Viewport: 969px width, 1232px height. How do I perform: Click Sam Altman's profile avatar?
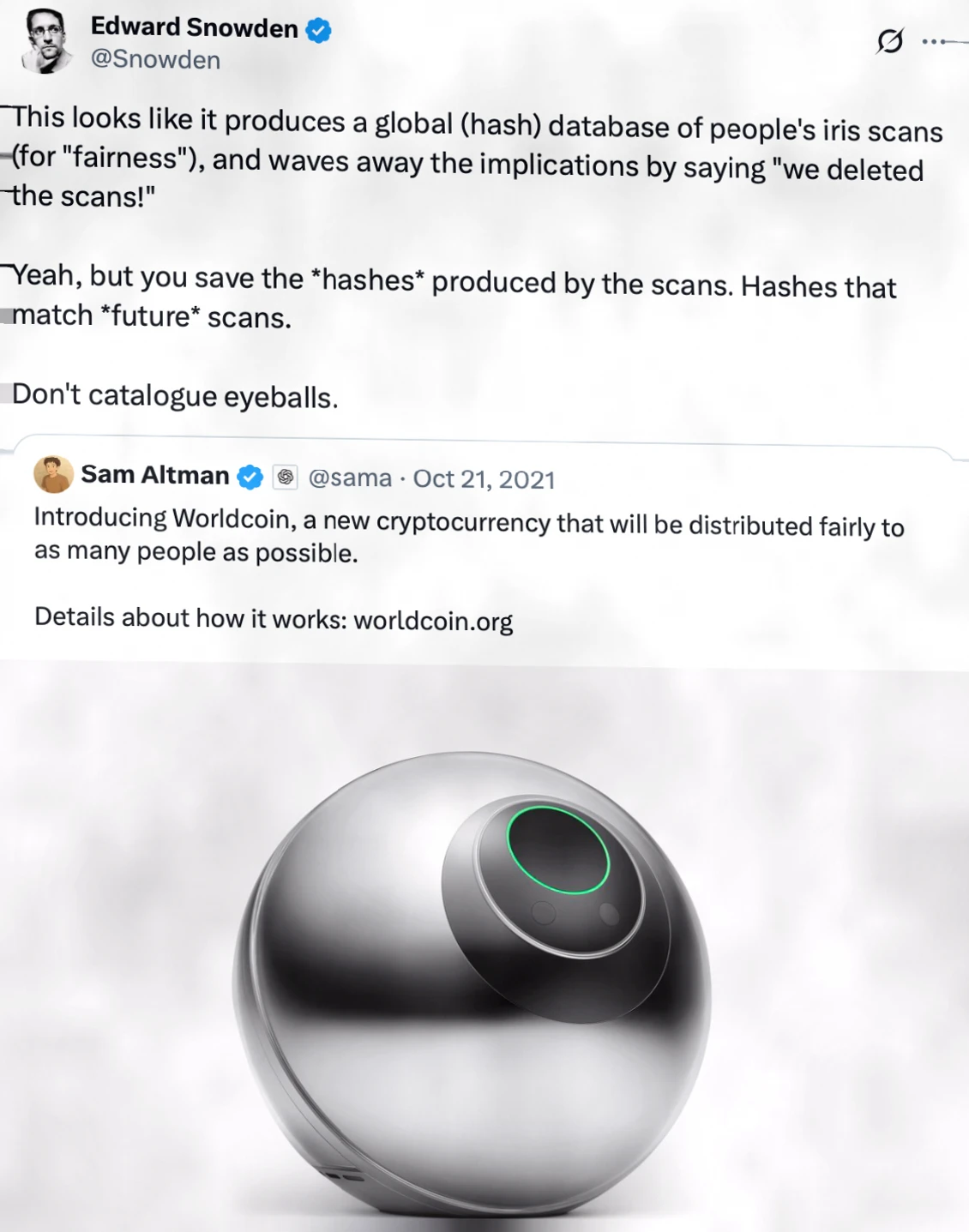(53, 474)
